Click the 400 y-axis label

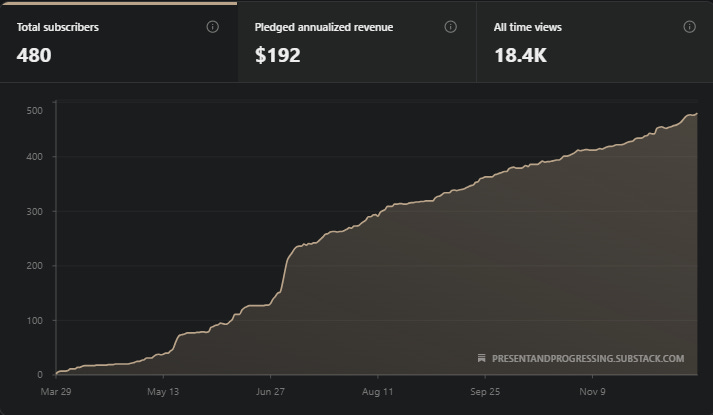(x=35, y=157)
